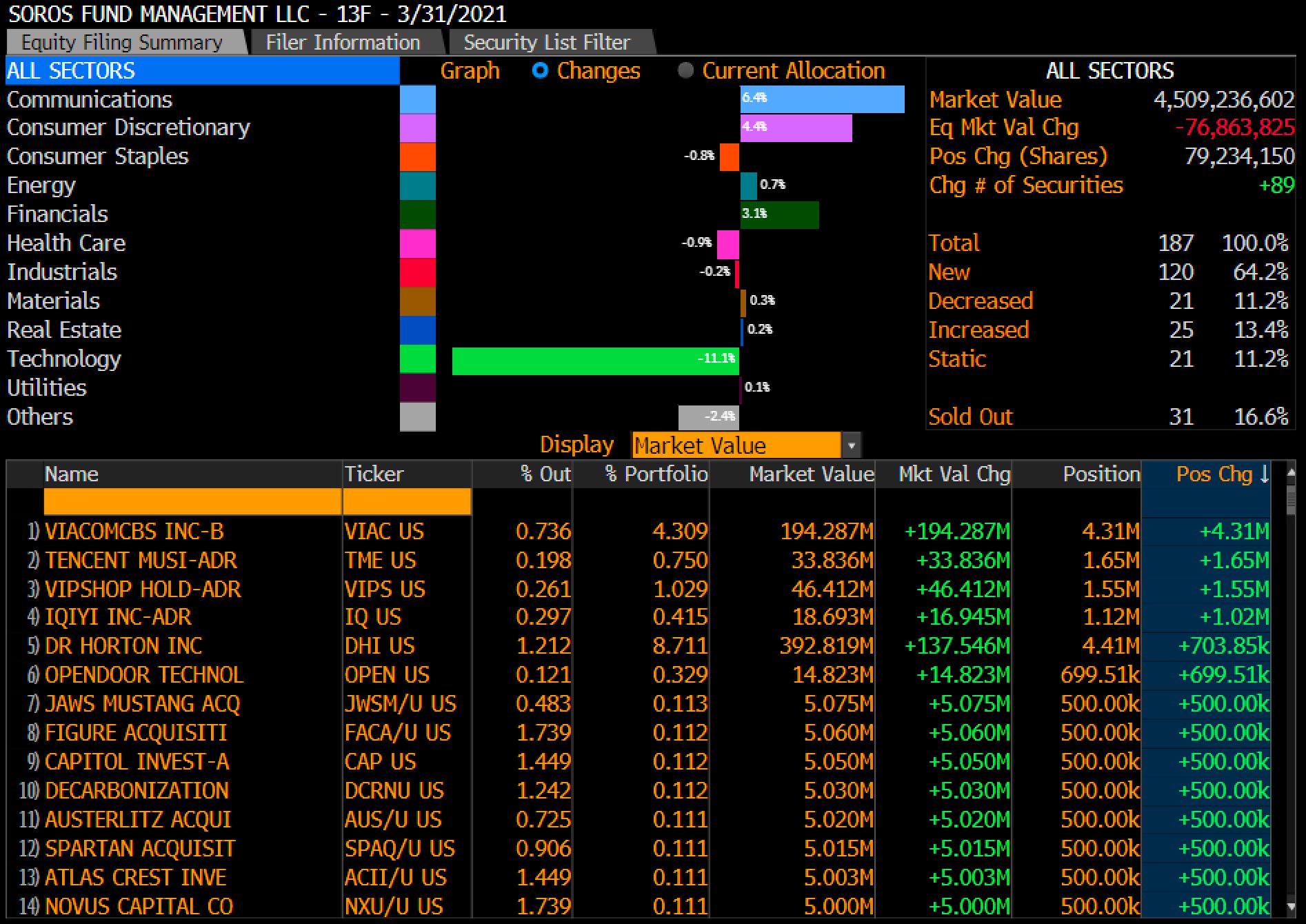
Task: Select the ALL SECTORS row
Action: pos(203,70)
